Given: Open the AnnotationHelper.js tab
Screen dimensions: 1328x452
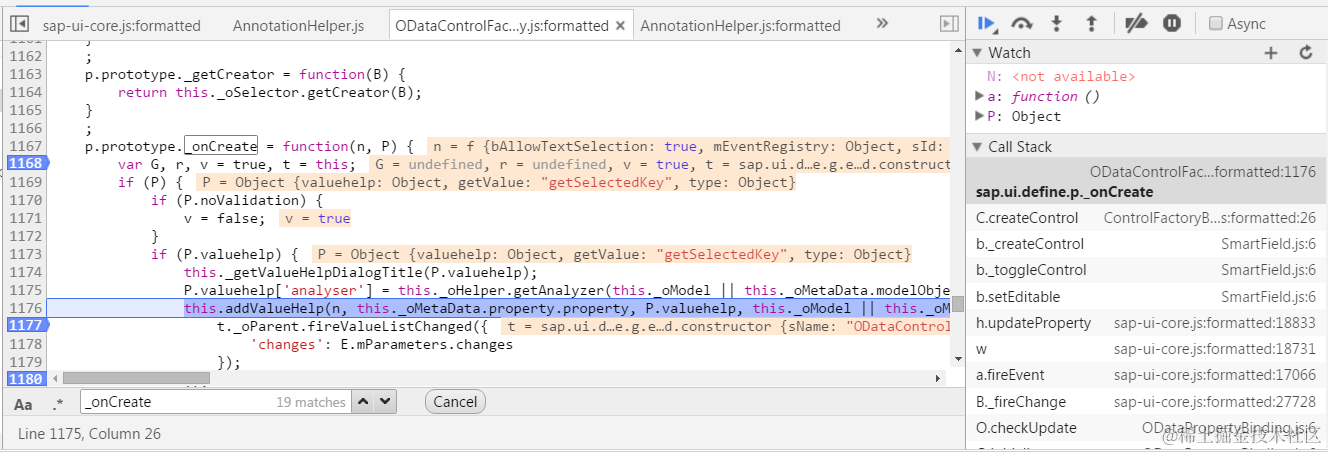Looking at the screenshot, I should [298, 25].
